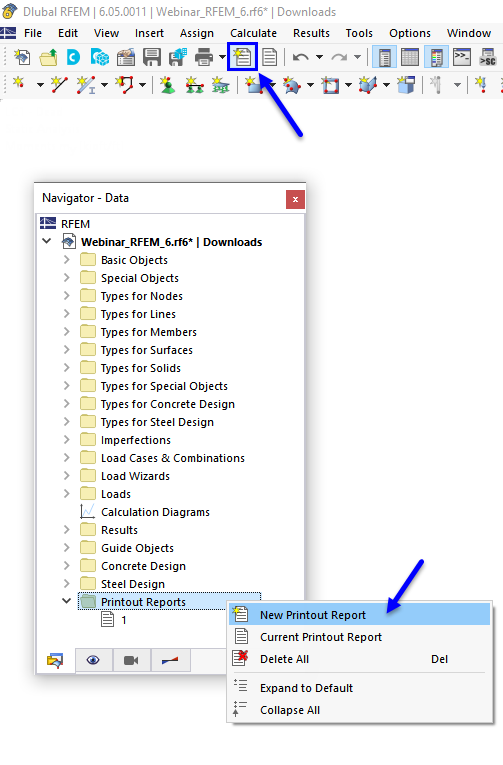This screenshot has width=503, height=765.
Task: Open the Window menu
Action: coord(469,33)
